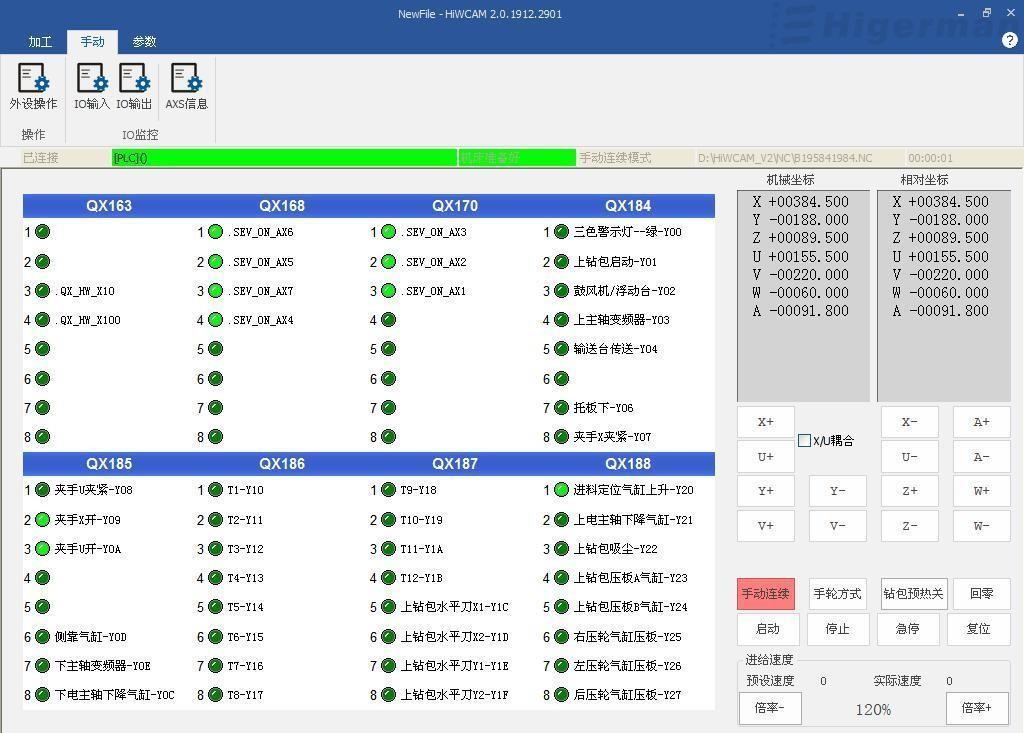Image resolution: width=1024 pixels, height=733 pixels.
Task: Toggle the 输送台传送-Y04 indicator
Action: (561, 349)
